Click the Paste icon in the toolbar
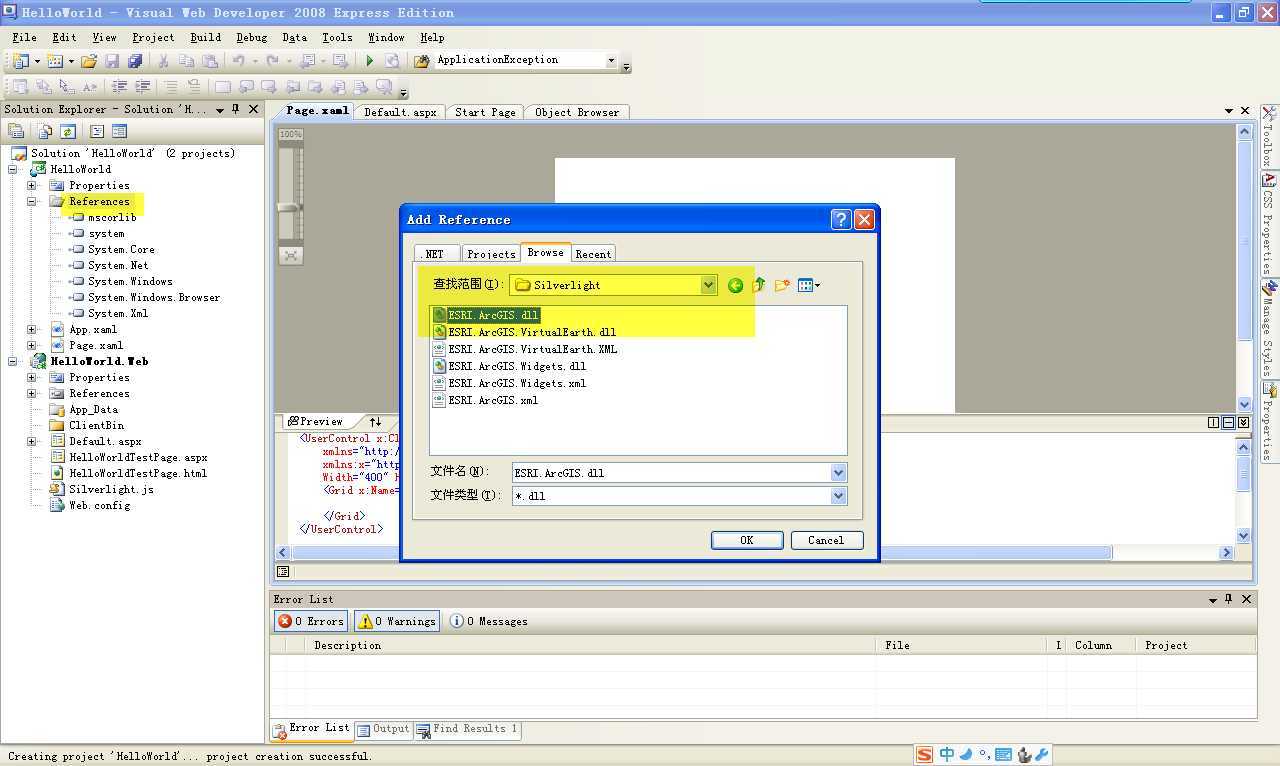This screenshot has height=766, width=1280. (x=209, y=61)
